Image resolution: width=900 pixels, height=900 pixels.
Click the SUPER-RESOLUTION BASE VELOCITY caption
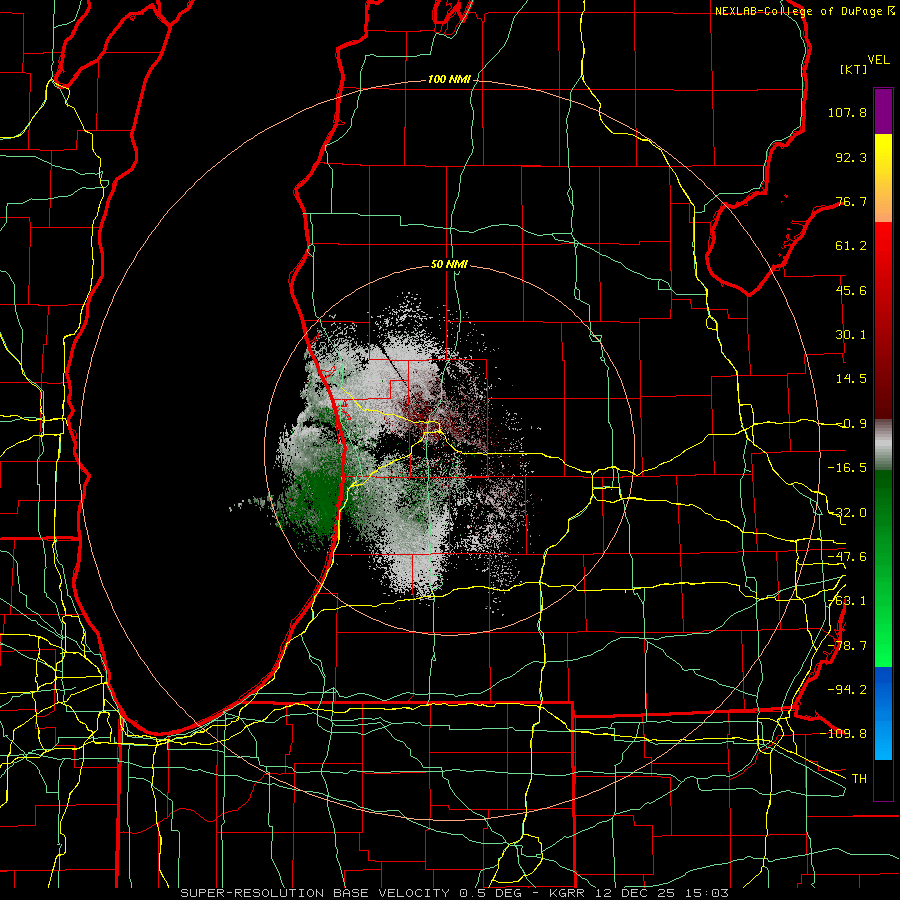(315, 893)
